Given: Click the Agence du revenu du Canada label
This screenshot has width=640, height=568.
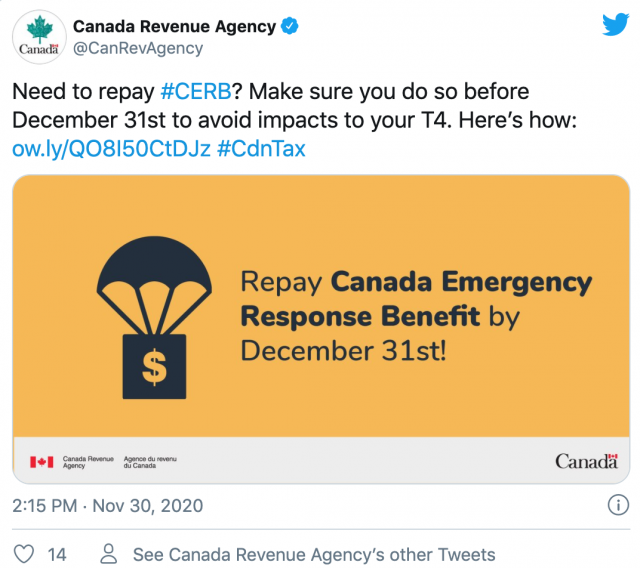Looking at the screenshot, I should pos(150,462).
